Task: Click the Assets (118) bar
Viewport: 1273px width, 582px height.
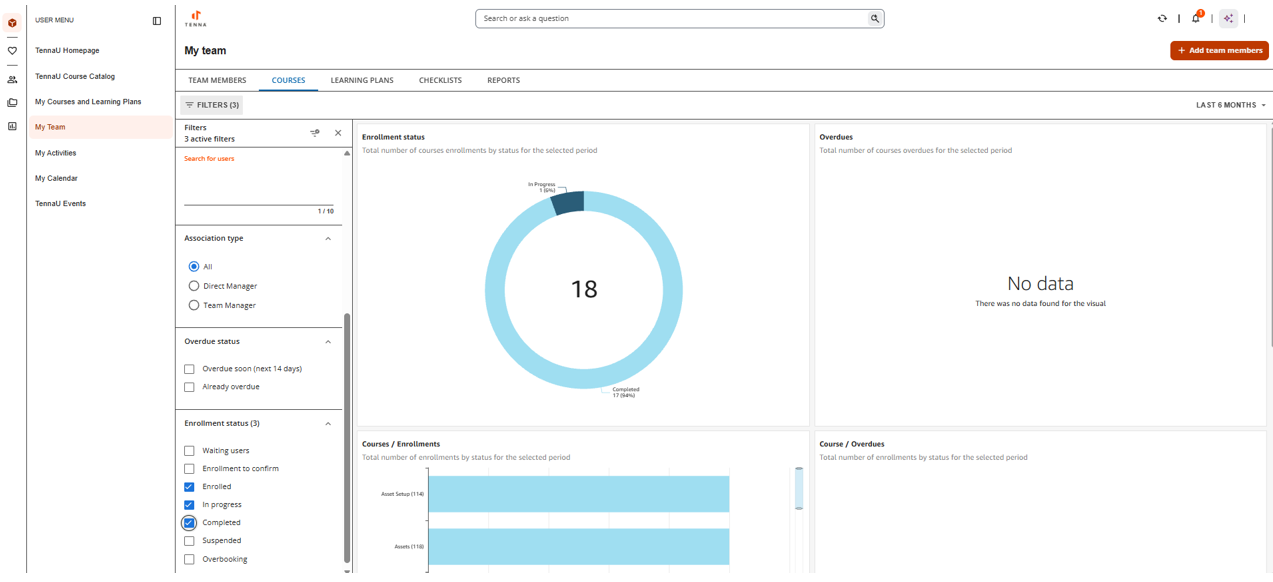Action: pyautogui.click(x=580, y=546)
